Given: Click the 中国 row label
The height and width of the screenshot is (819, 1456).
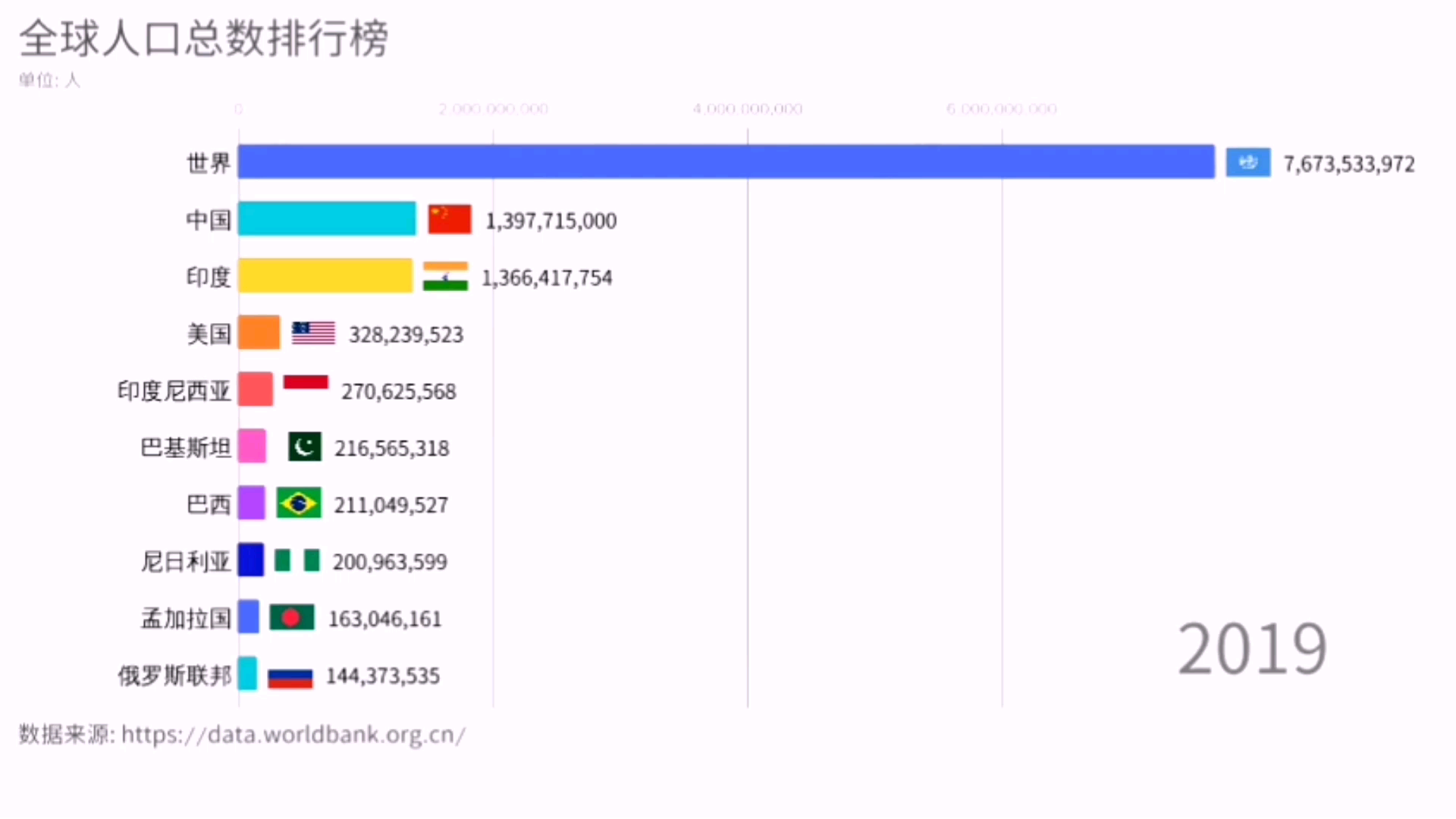Looking at the screenshot, I should [x=209, y=219].
